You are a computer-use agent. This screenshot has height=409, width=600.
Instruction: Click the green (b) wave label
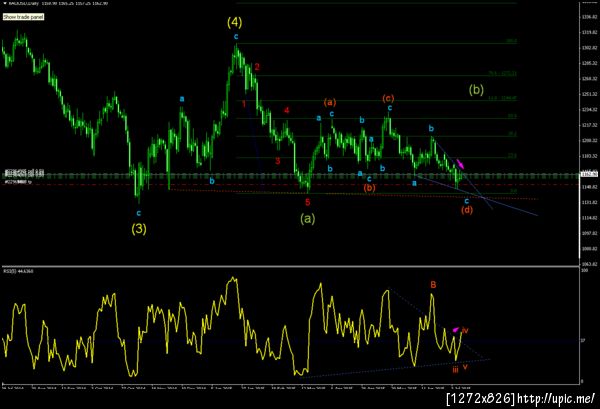[476, 90]
